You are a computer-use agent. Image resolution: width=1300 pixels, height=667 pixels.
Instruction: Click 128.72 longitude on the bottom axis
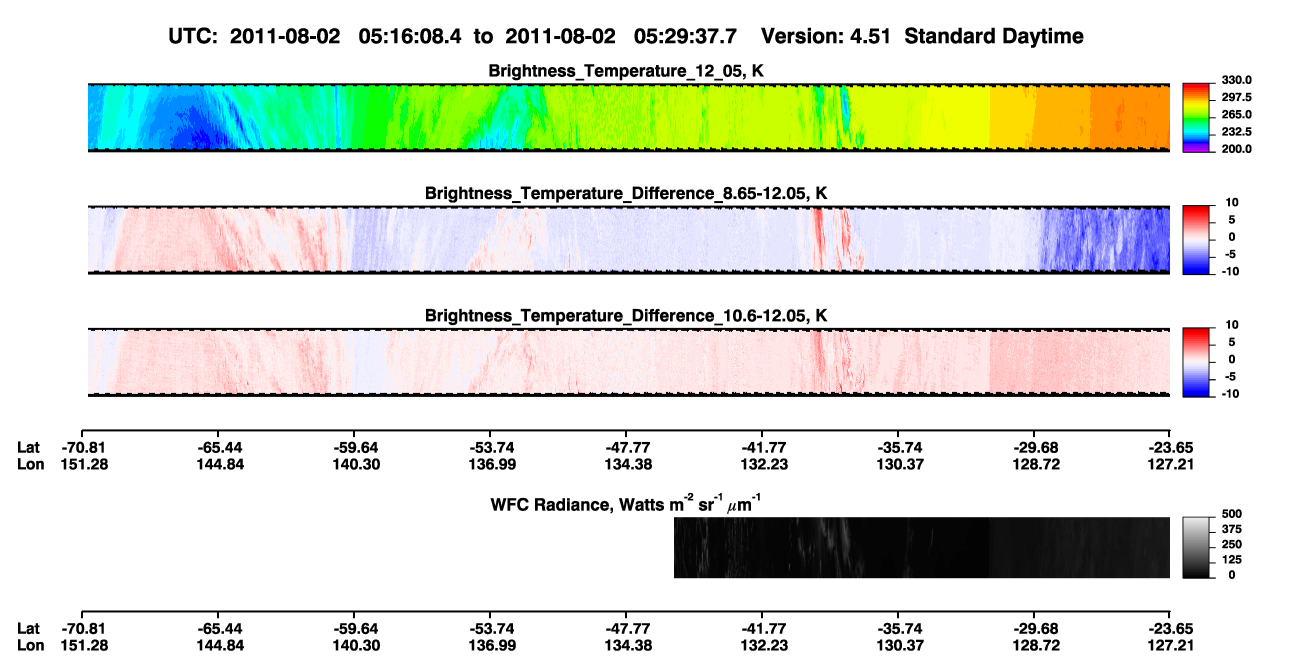1037,645
